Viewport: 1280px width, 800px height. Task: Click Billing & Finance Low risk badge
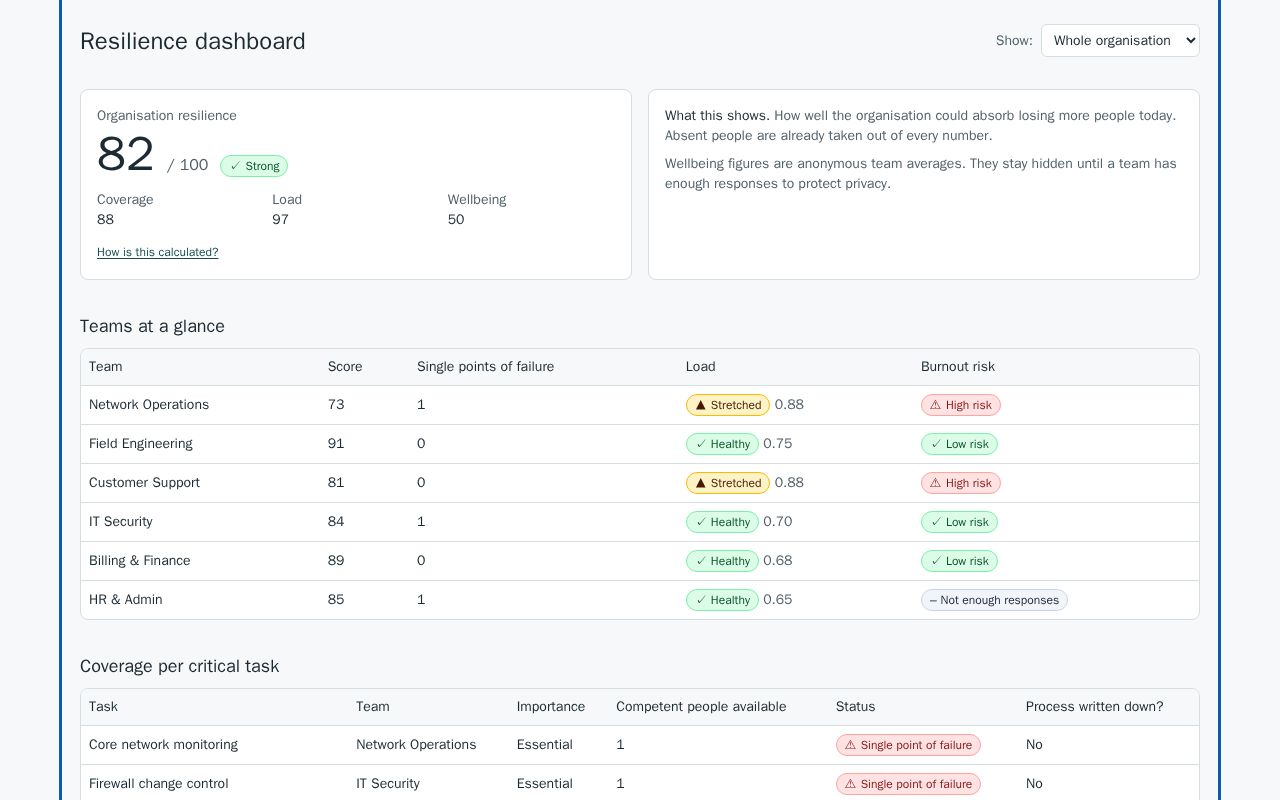click(x=959, y=561)
